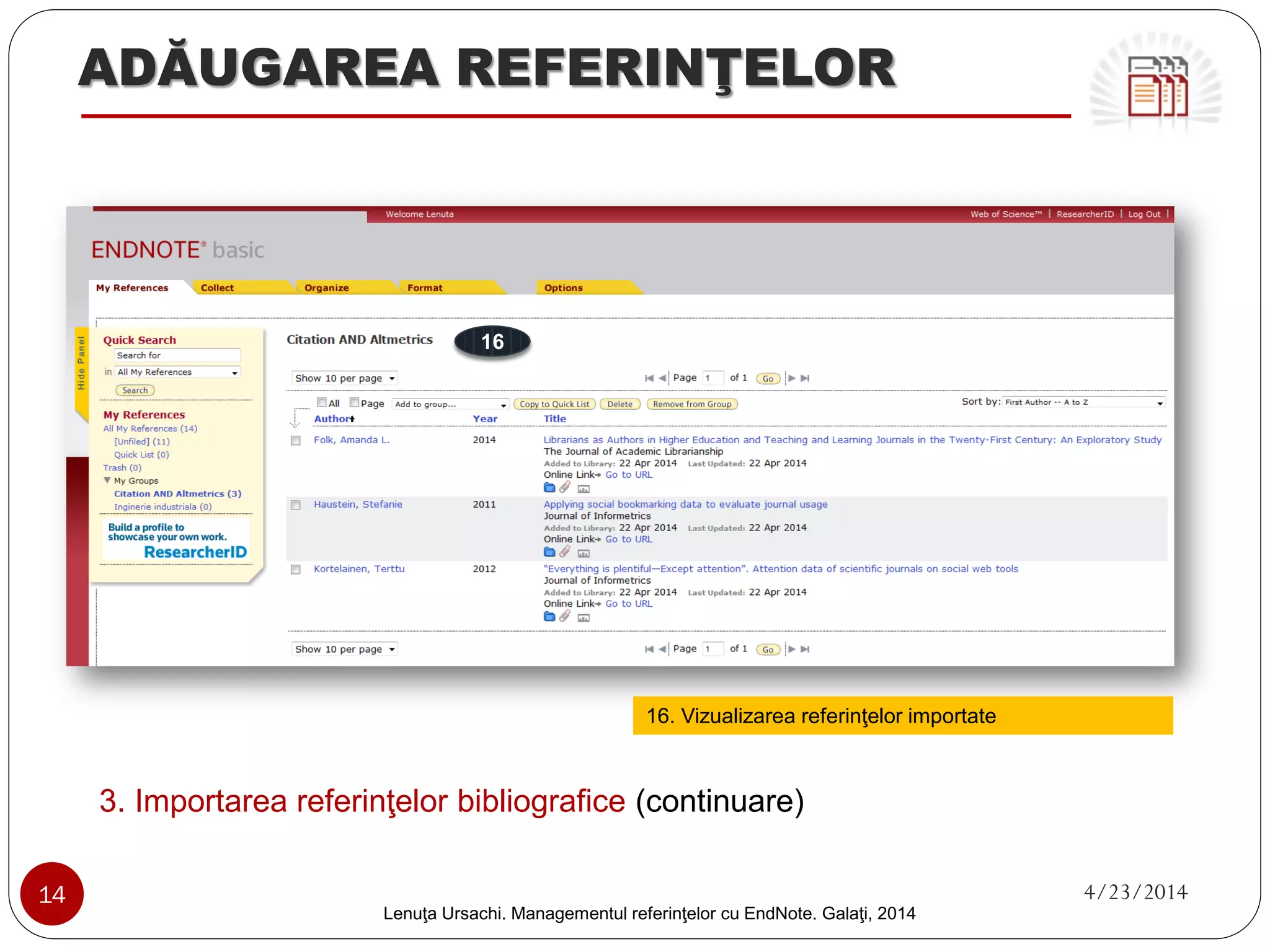This screenshot has height=952, width=1270.
Task: Open the Sort by First Author dropdown
Action: 1084,402
